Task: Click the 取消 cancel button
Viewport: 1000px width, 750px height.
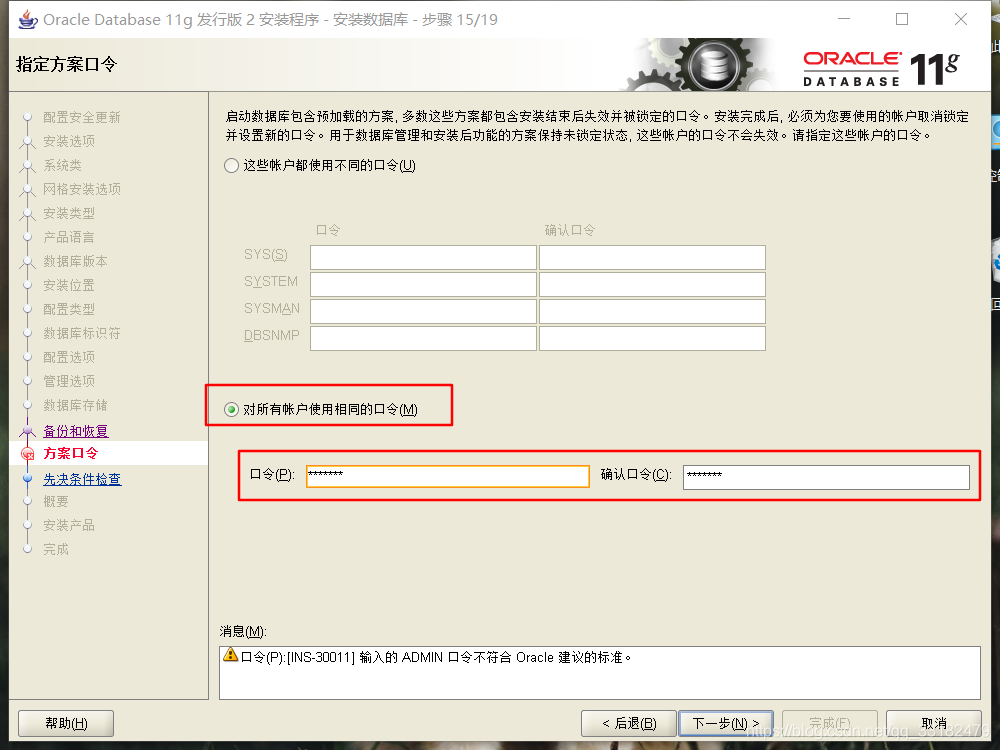Action: click(x=934, y=723)
